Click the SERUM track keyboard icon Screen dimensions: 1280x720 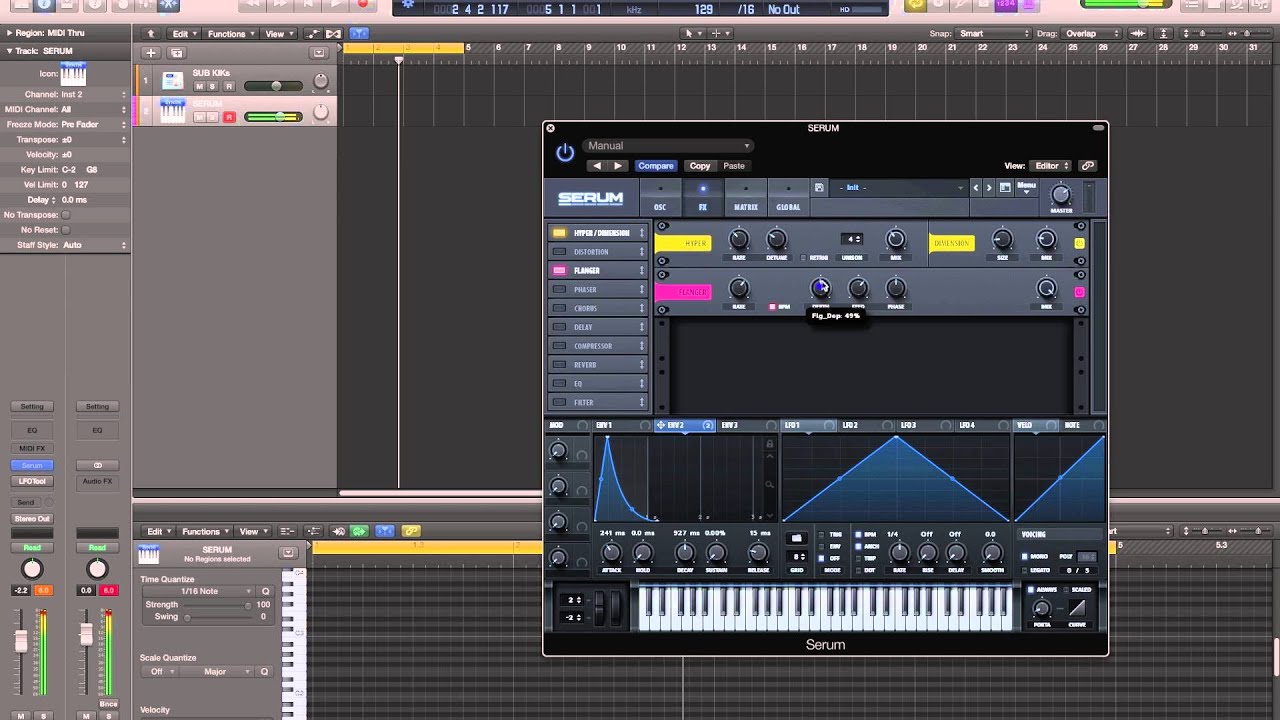[x=173, y=111]
